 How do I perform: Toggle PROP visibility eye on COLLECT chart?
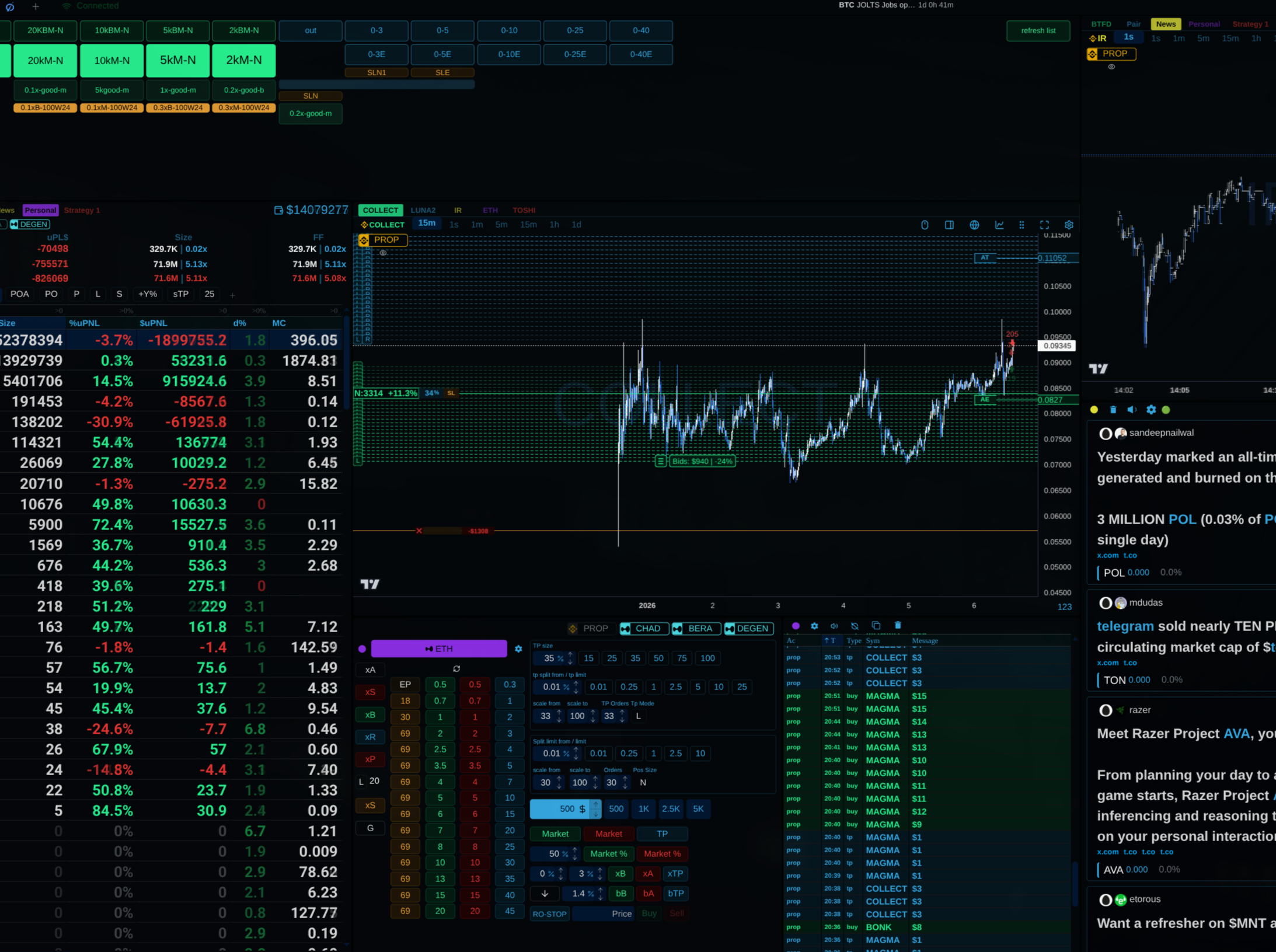click(383, 253)
